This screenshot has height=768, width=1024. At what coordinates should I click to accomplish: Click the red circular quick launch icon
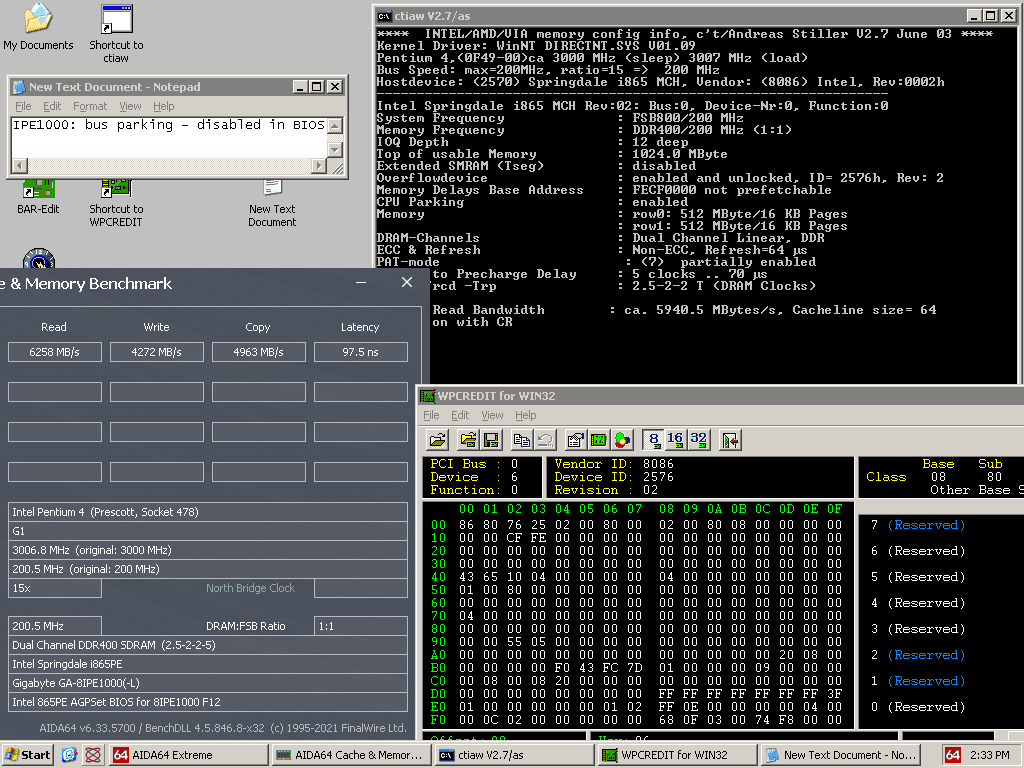93,755
